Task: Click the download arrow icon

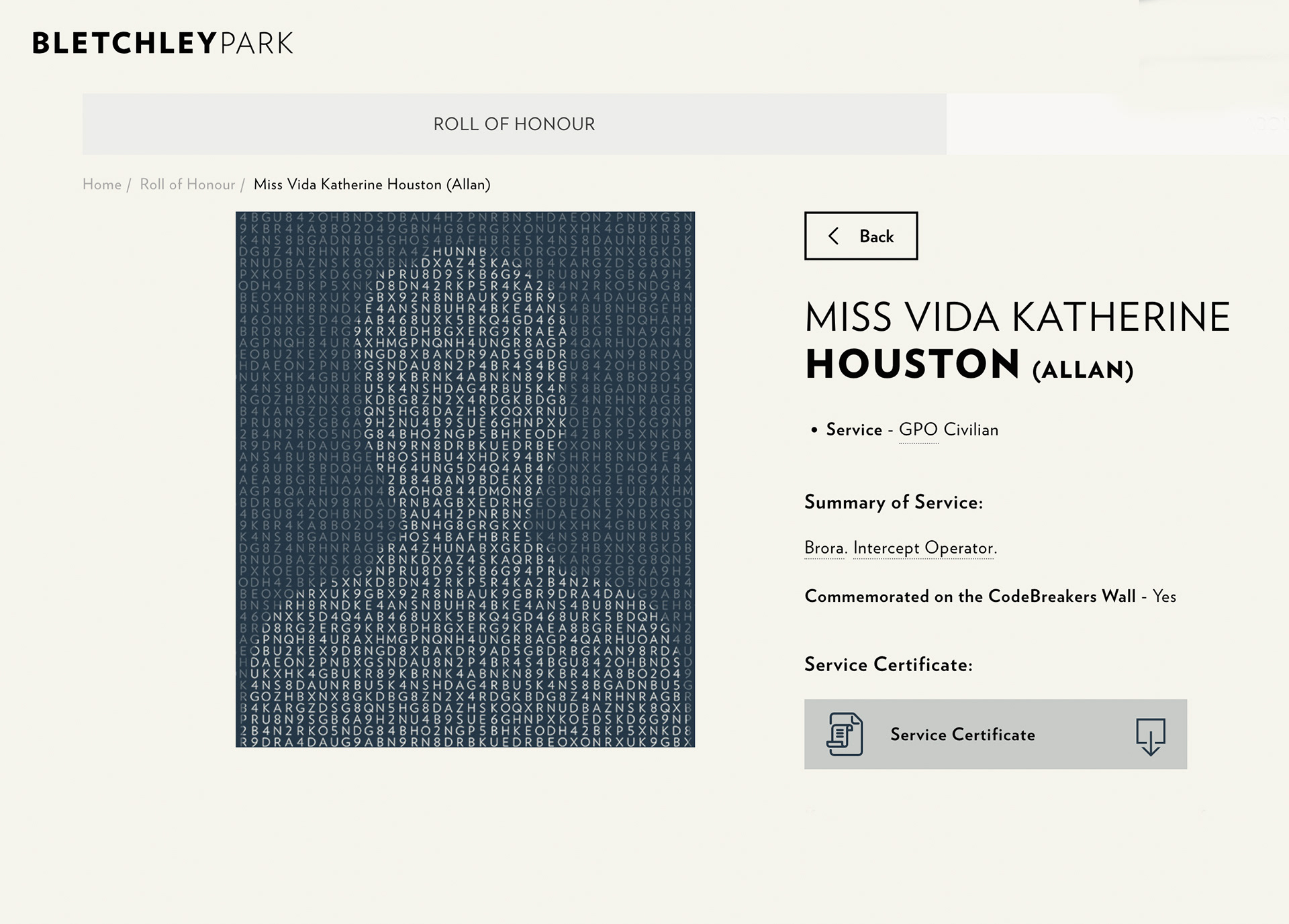Action: (1150, 736)
